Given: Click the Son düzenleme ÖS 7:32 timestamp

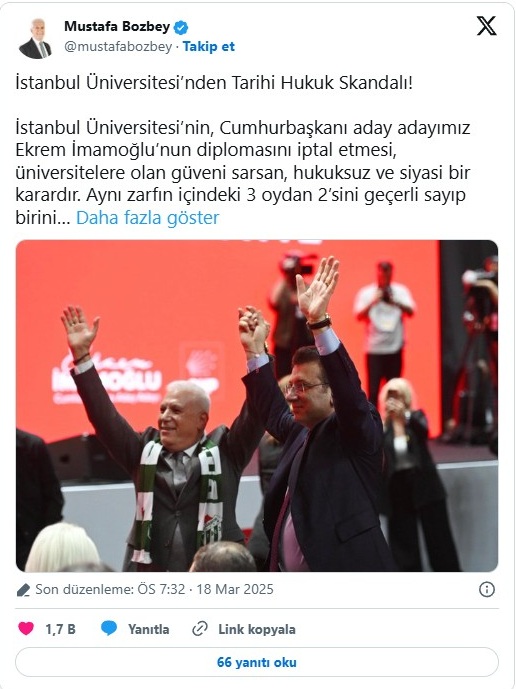Looking at the screenshot, I should pyautogui.click(x=110, y=589).
